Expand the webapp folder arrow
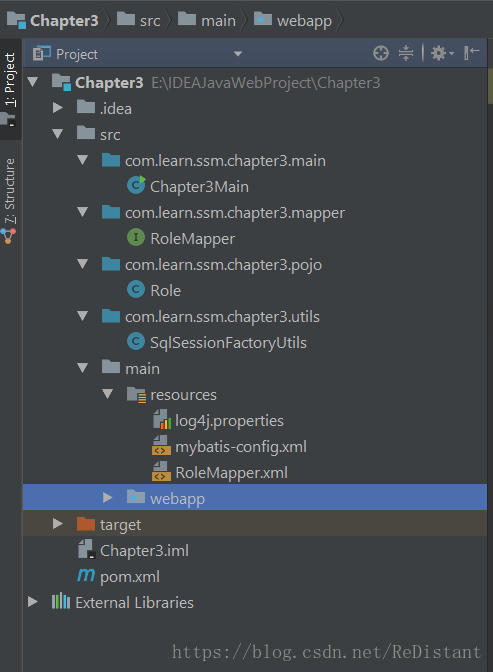Image resolution: width=493 pixels, height=672 pixels. (x=108, y=497)
